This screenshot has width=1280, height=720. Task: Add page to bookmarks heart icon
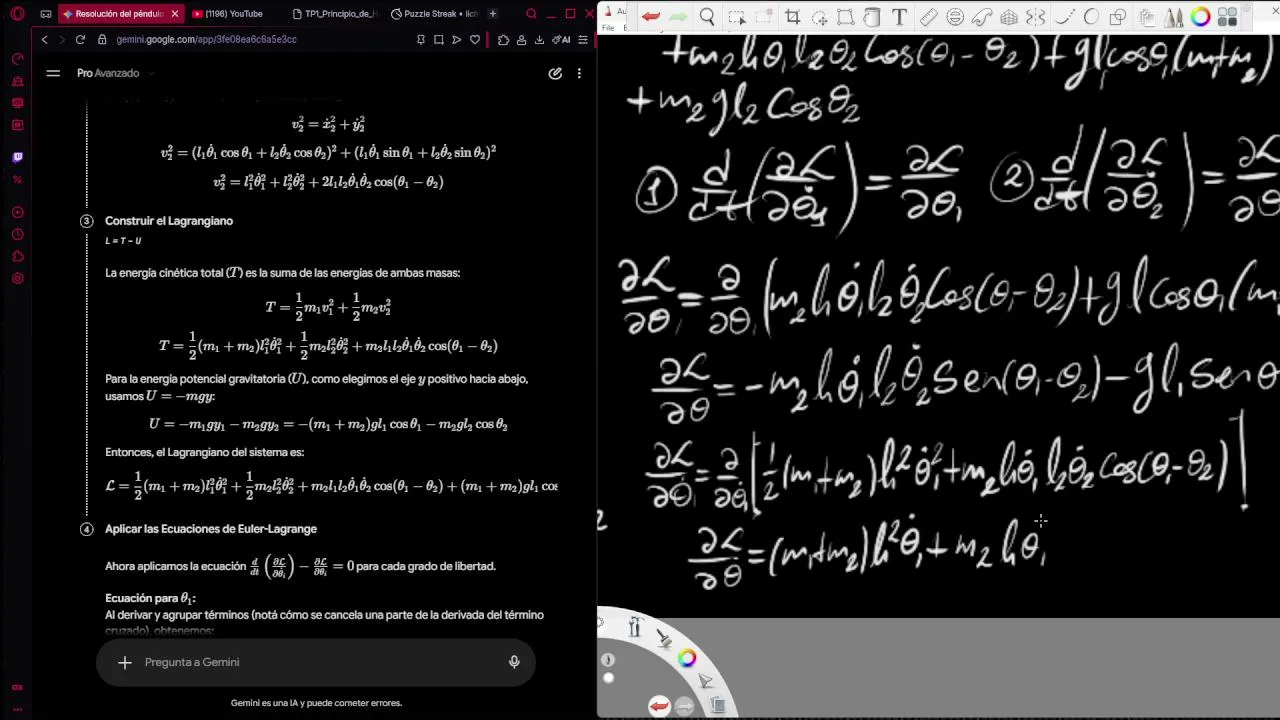click(475, 39)
